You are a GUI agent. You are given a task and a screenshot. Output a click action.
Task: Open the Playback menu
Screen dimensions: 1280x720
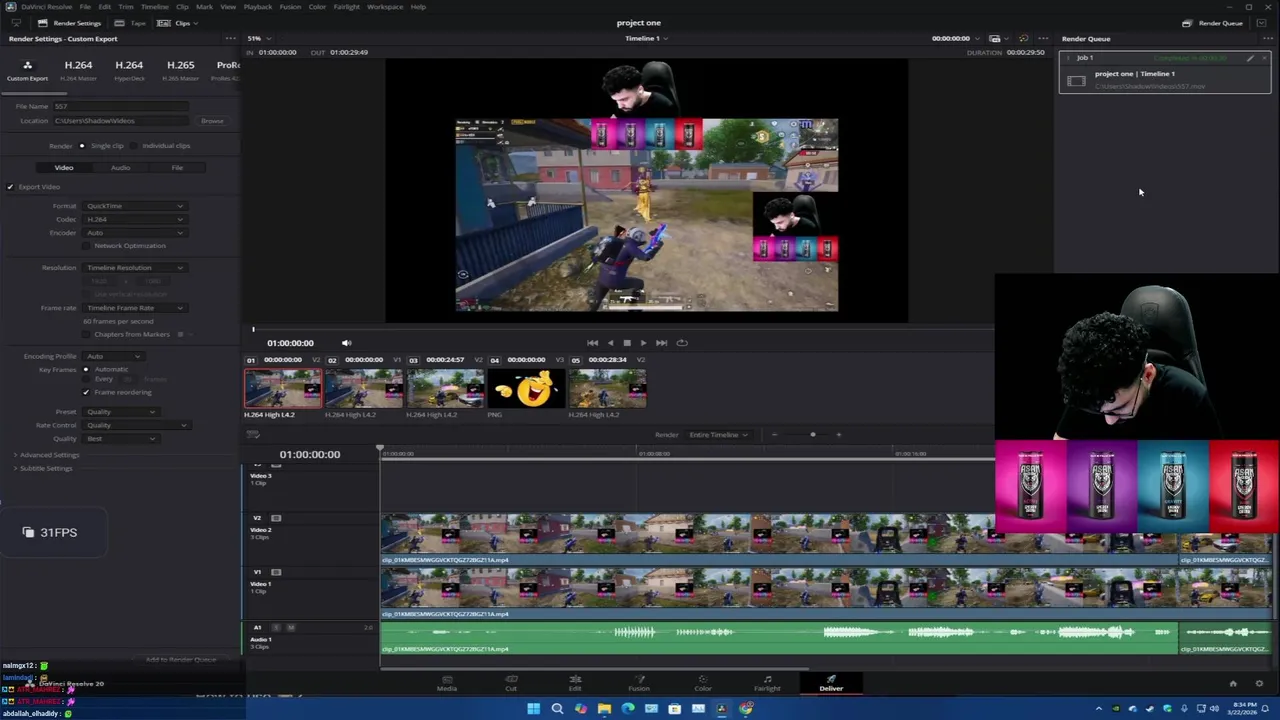pyautogui.click(x=257, y=7)
